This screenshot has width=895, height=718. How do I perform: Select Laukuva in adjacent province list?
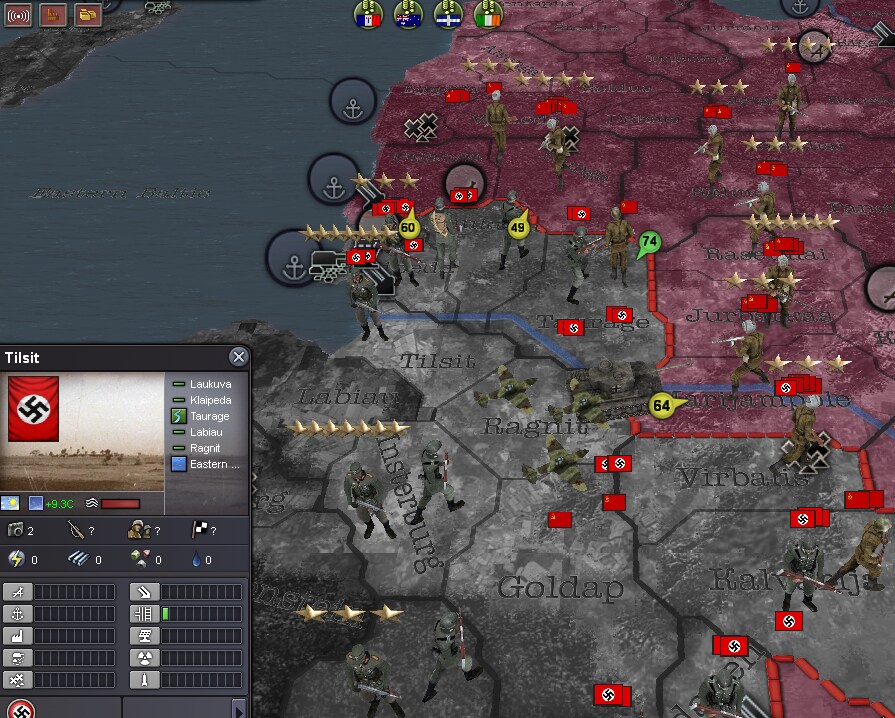coord(210,384)
